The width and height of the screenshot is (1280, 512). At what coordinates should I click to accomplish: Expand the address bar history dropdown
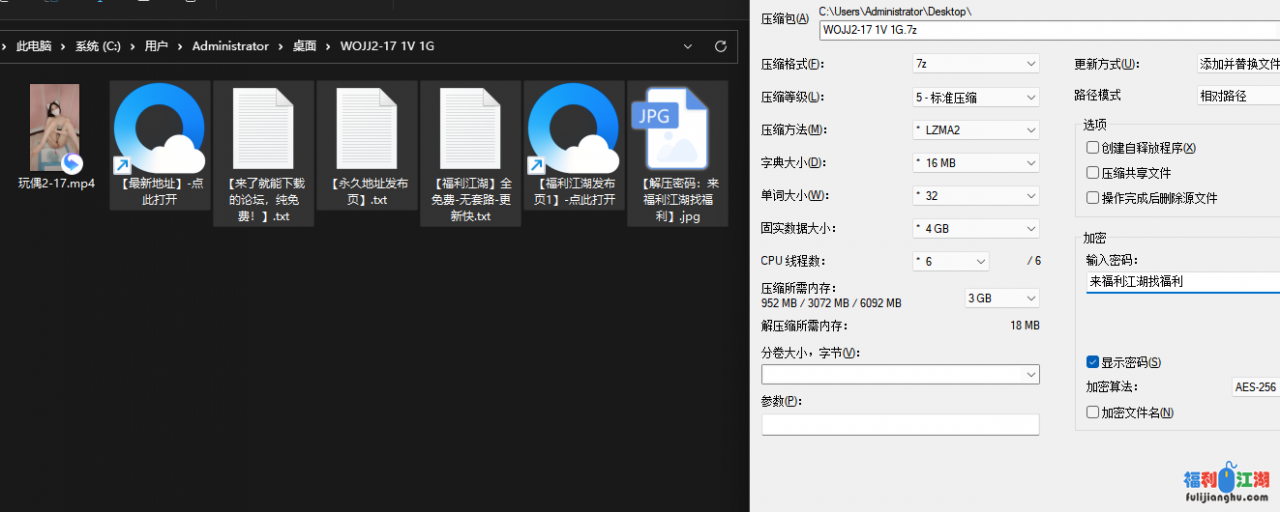pyautogui.click(x=687, y=46)
